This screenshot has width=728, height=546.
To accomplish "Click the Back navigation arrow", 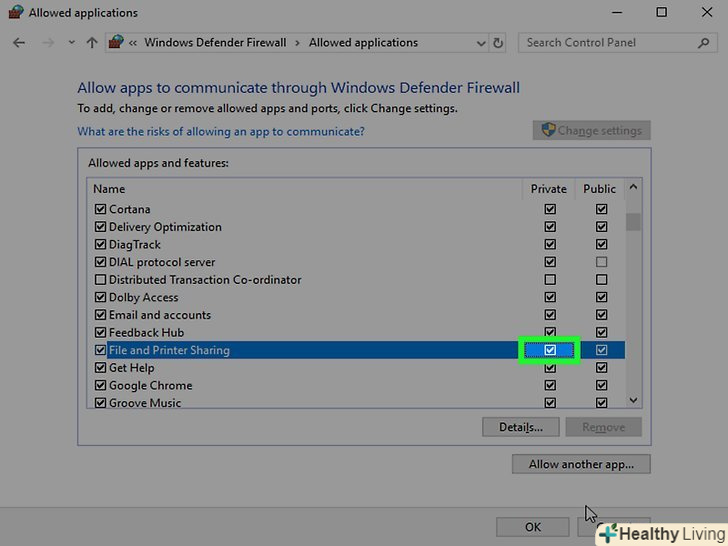I will click(x=19, y=43).
